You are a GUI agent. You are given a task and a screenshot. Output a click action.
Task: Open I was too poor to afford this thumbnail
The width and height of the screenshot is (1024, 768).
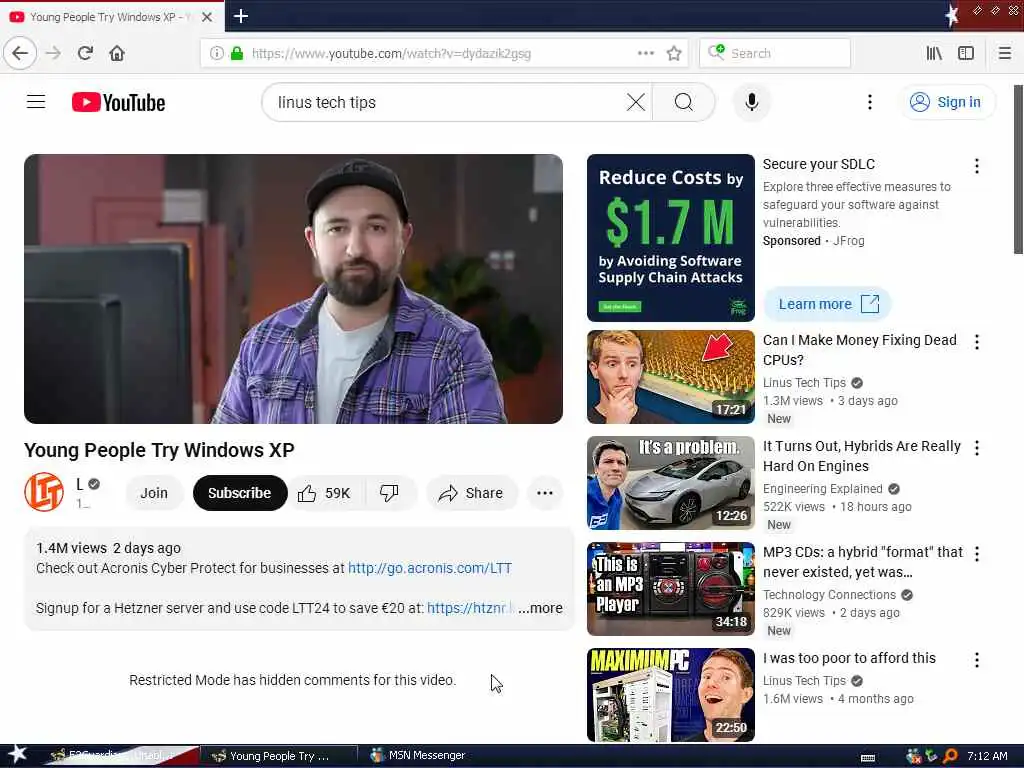671,695
